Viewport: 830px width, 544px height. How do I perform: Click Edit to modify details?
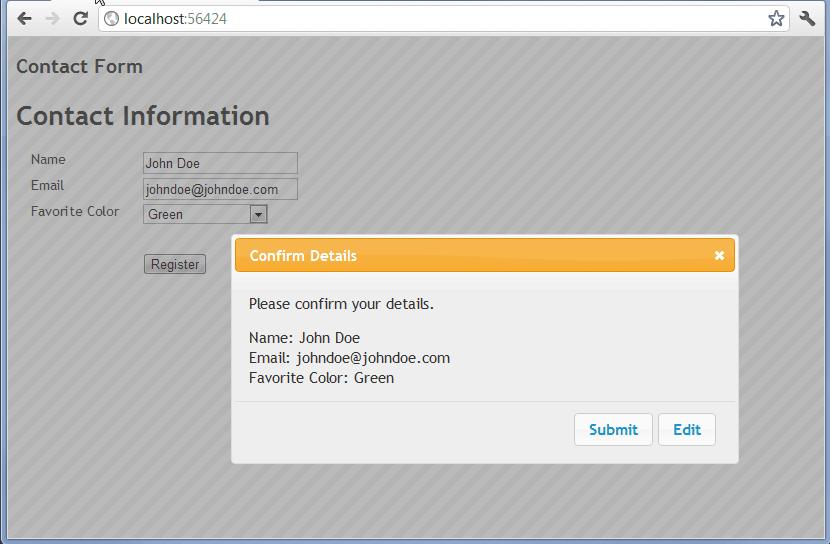(686, 430)
